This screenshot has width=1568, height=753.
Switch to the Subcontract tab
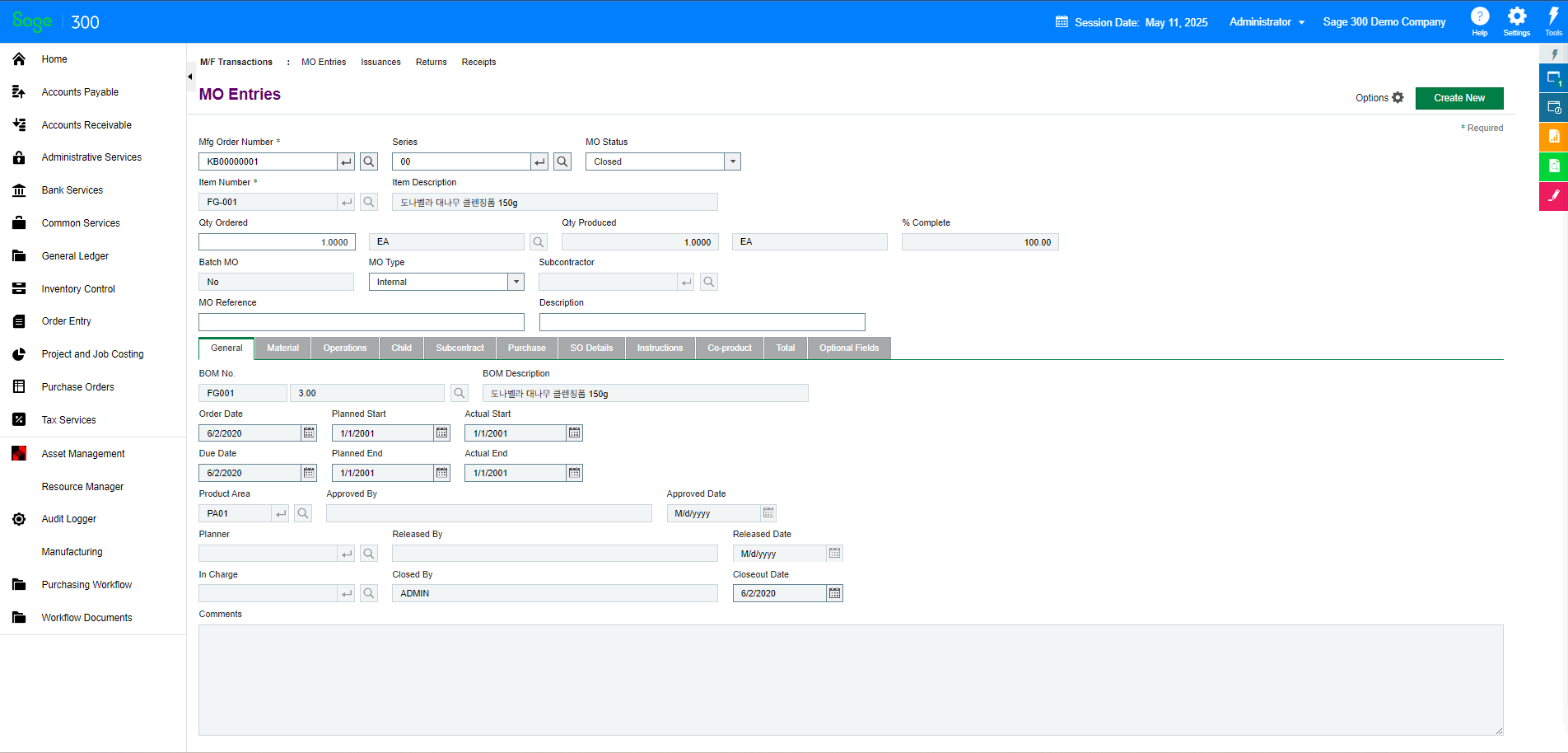click(460, 348)
